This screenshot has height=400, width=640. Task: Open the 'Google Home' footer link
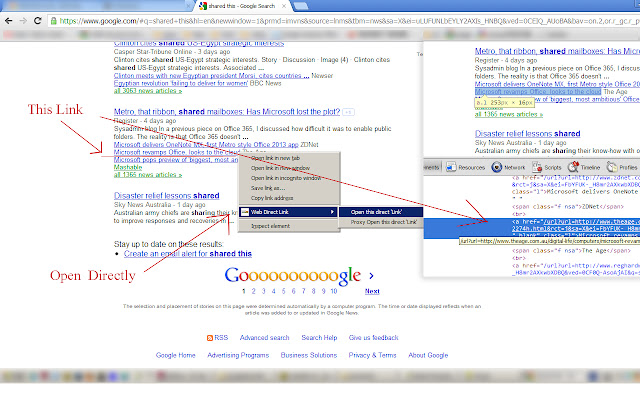click(x=176, y=356)
